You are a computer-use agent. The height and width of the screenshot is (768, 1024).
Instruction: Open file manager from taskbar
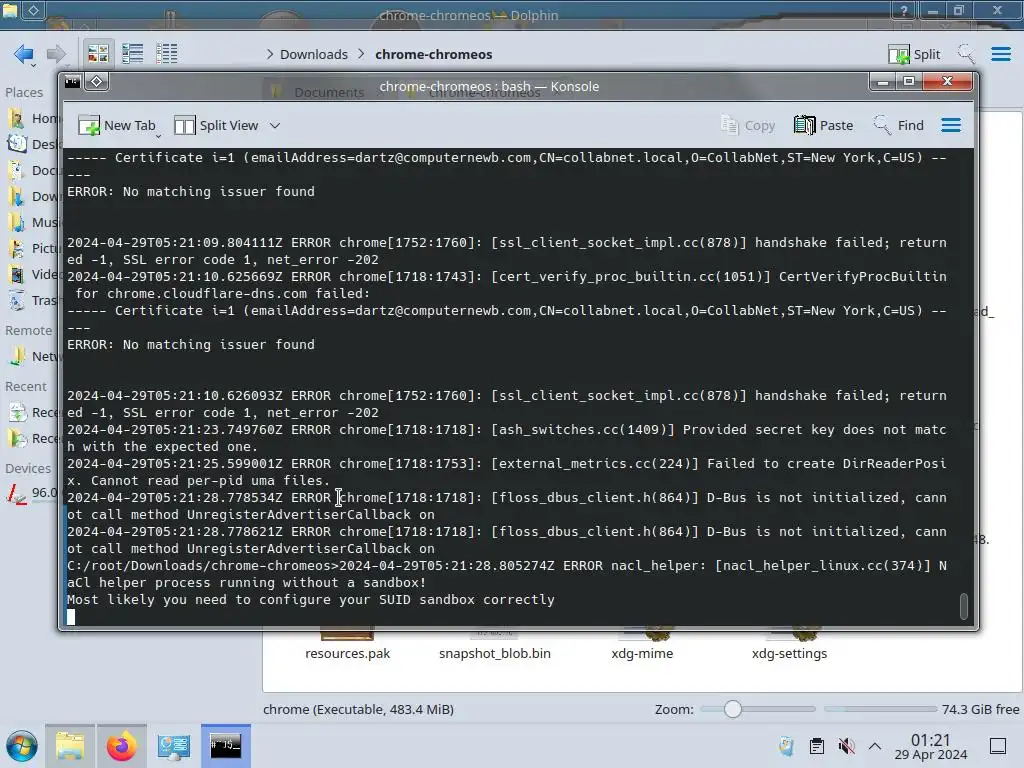click(70, 746)
